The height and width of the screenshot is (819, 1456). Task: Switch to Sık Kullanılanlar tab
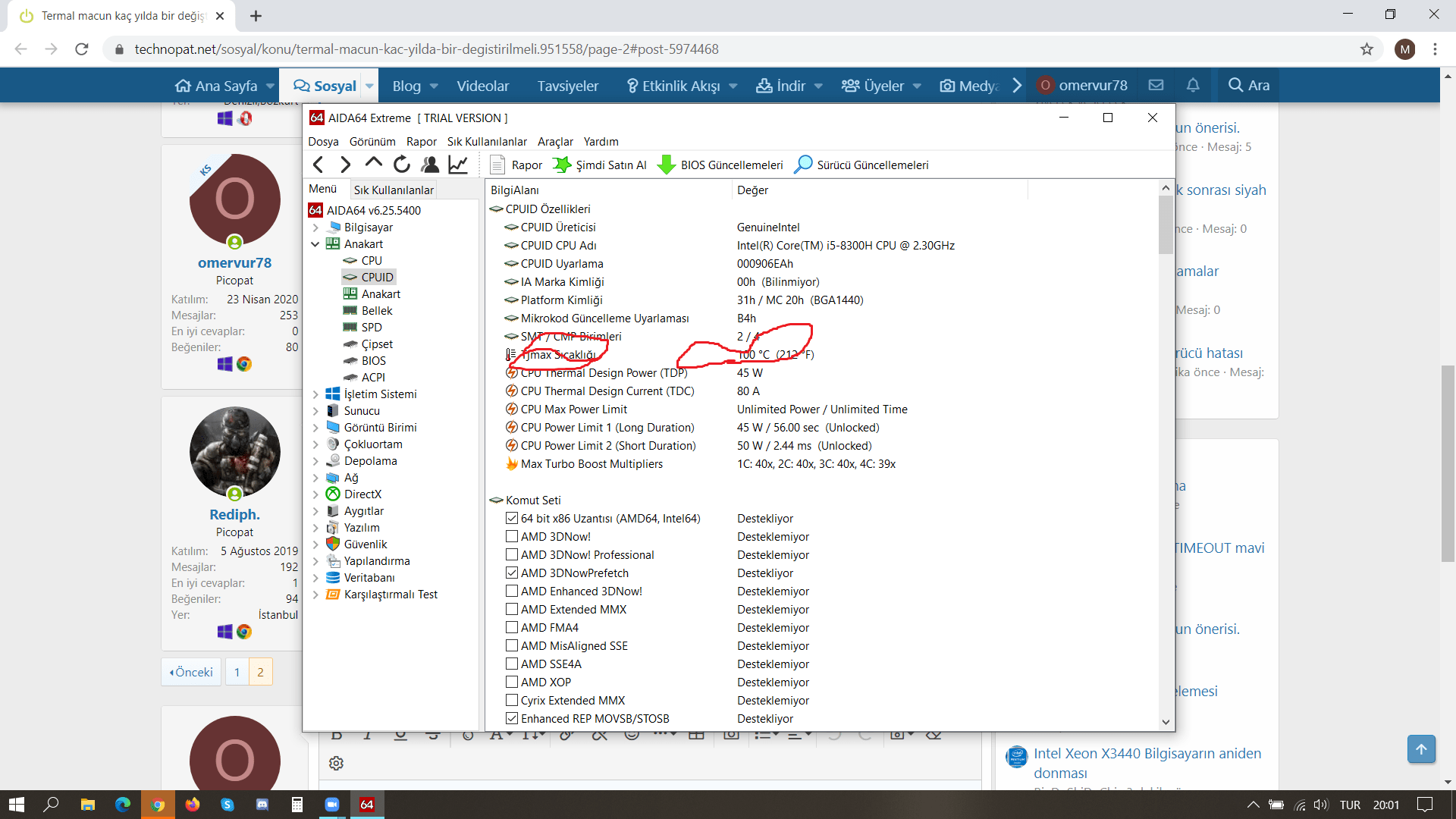(393, 190)
